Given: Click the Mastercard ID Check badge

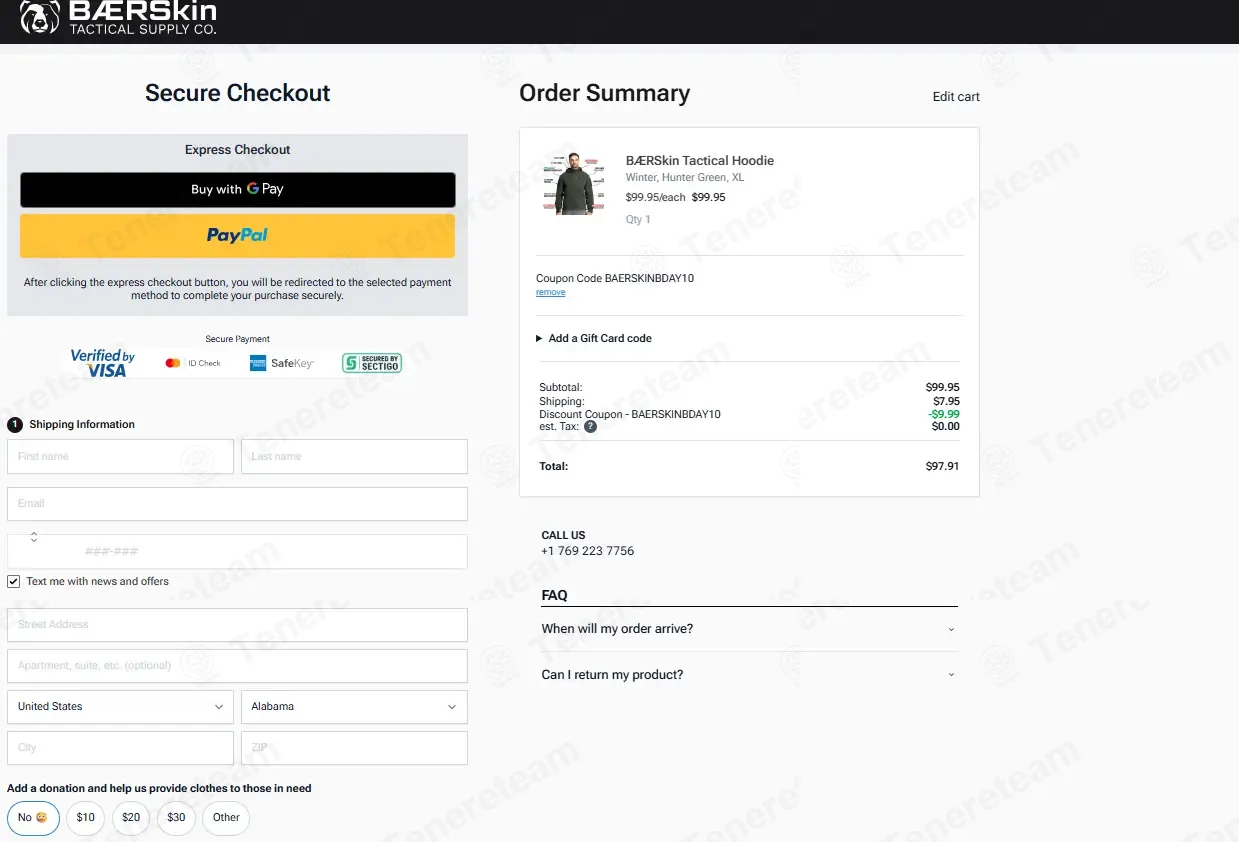Looking at the screenshot, I should pyautogui.click(x=192, y=363).
